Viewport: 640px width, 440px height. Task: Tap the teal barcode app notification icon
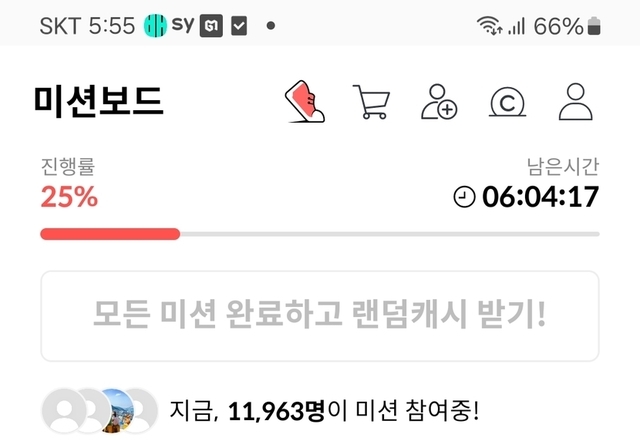click(x=155, y=25)
